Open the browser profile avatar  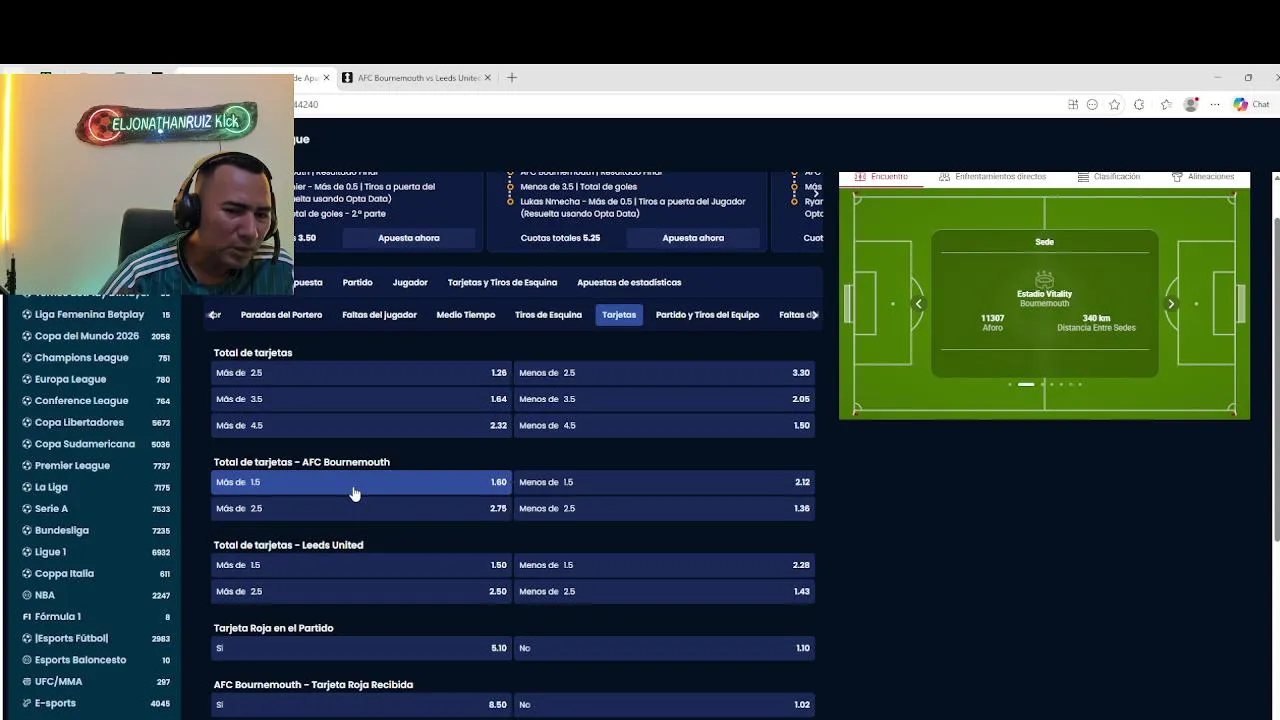tap(1191, 104)
